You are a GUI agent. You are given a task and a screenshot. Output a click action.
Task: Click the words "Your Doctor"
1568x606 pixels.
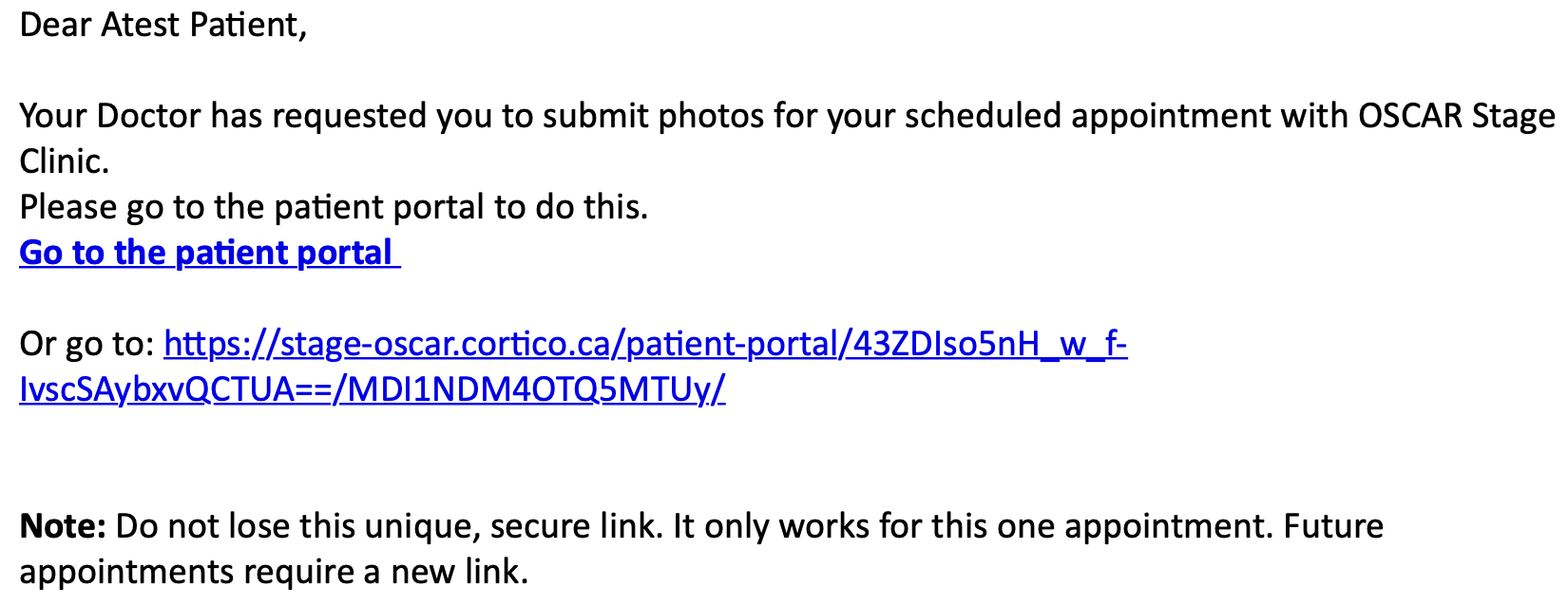[x=110, y=116]
